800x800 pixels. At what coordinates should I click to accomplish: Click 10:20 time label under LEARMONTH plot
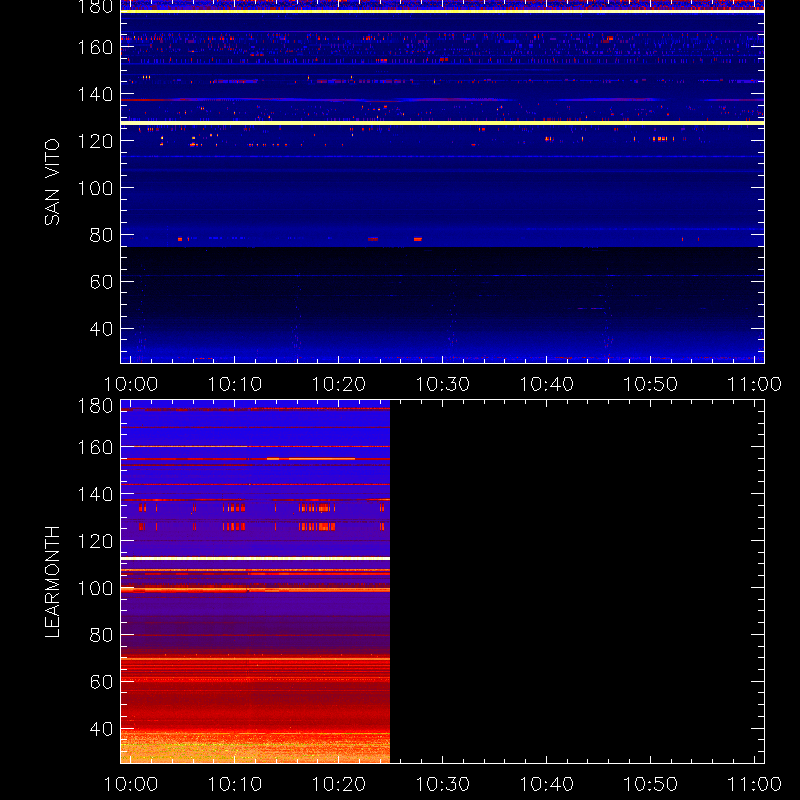[339, 784]
